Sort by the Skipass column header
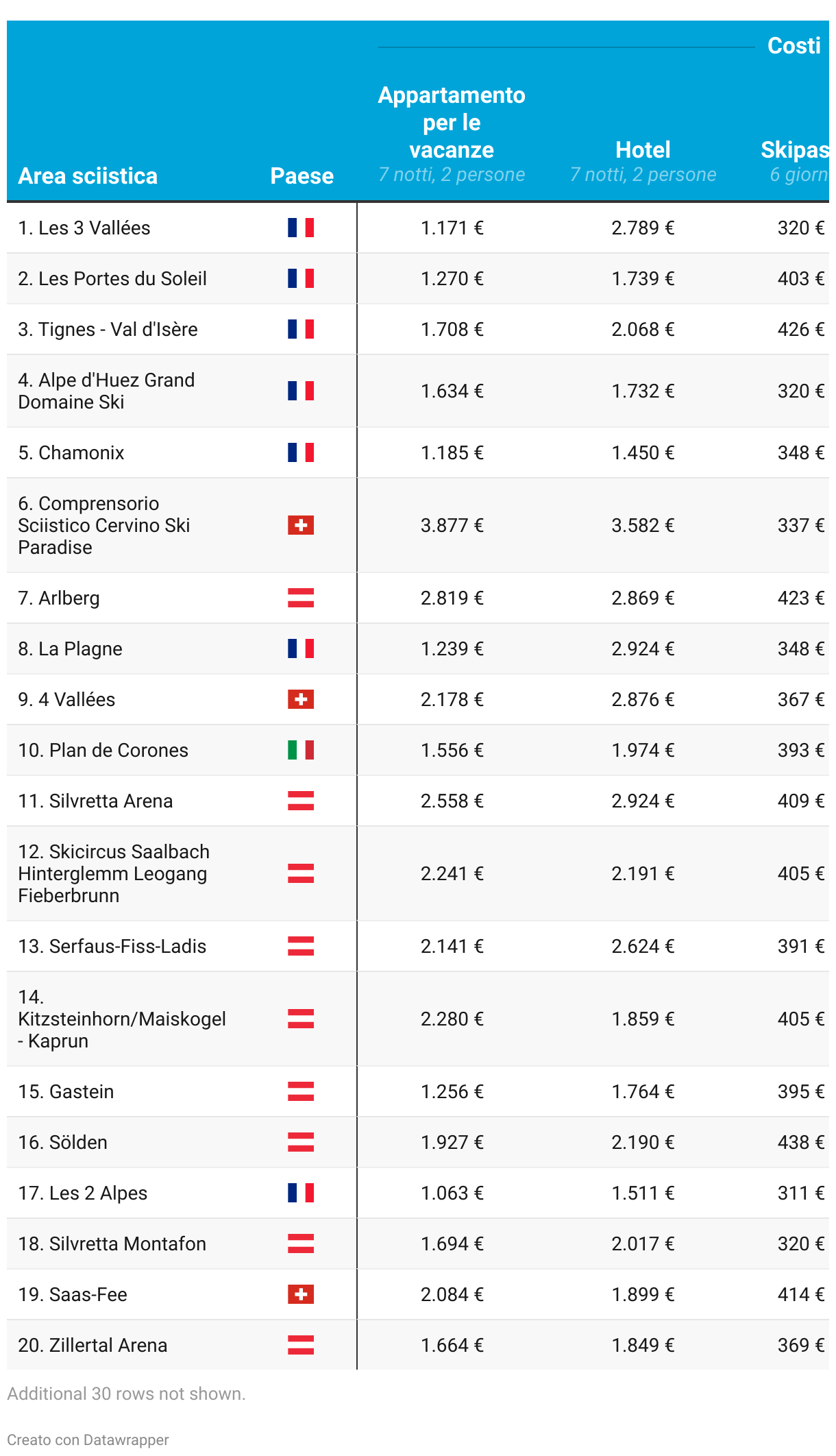The width and height of the screenshot is (836, 1456). (x=795, y=149)
